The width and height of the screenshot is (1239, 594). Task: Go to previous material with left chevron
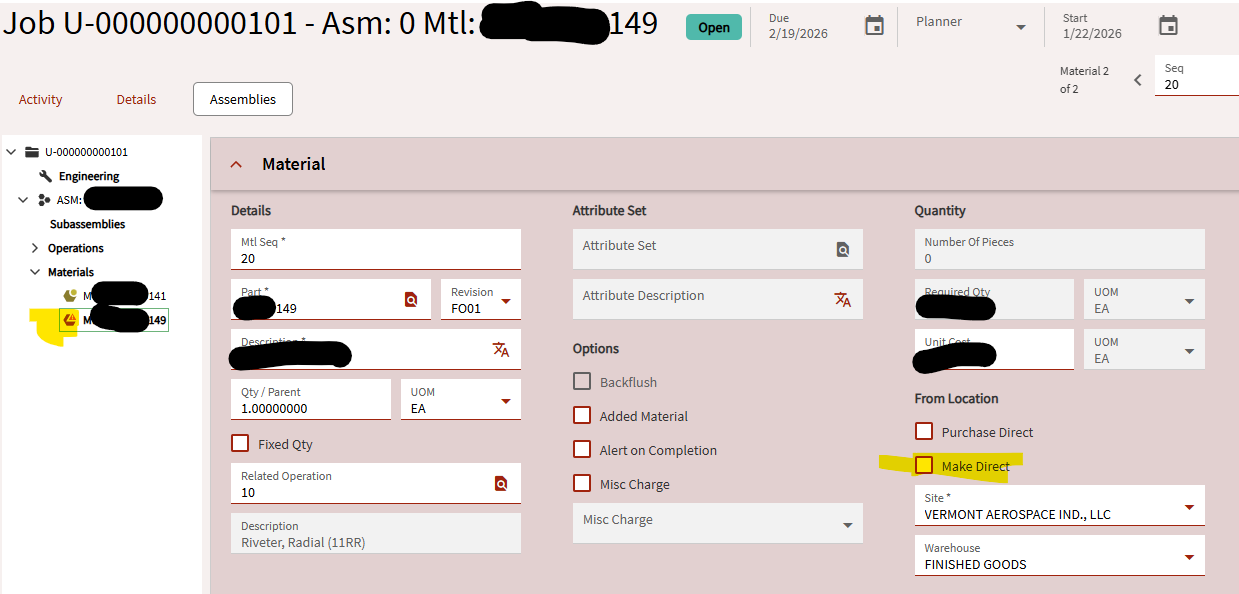(x=1137, y=80)
